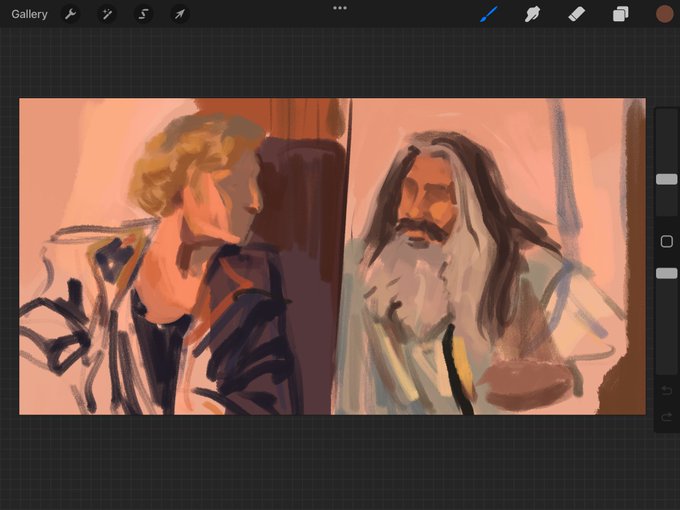Select the Eraser tool
680x510 pixels.
click(x=576, y=14)
